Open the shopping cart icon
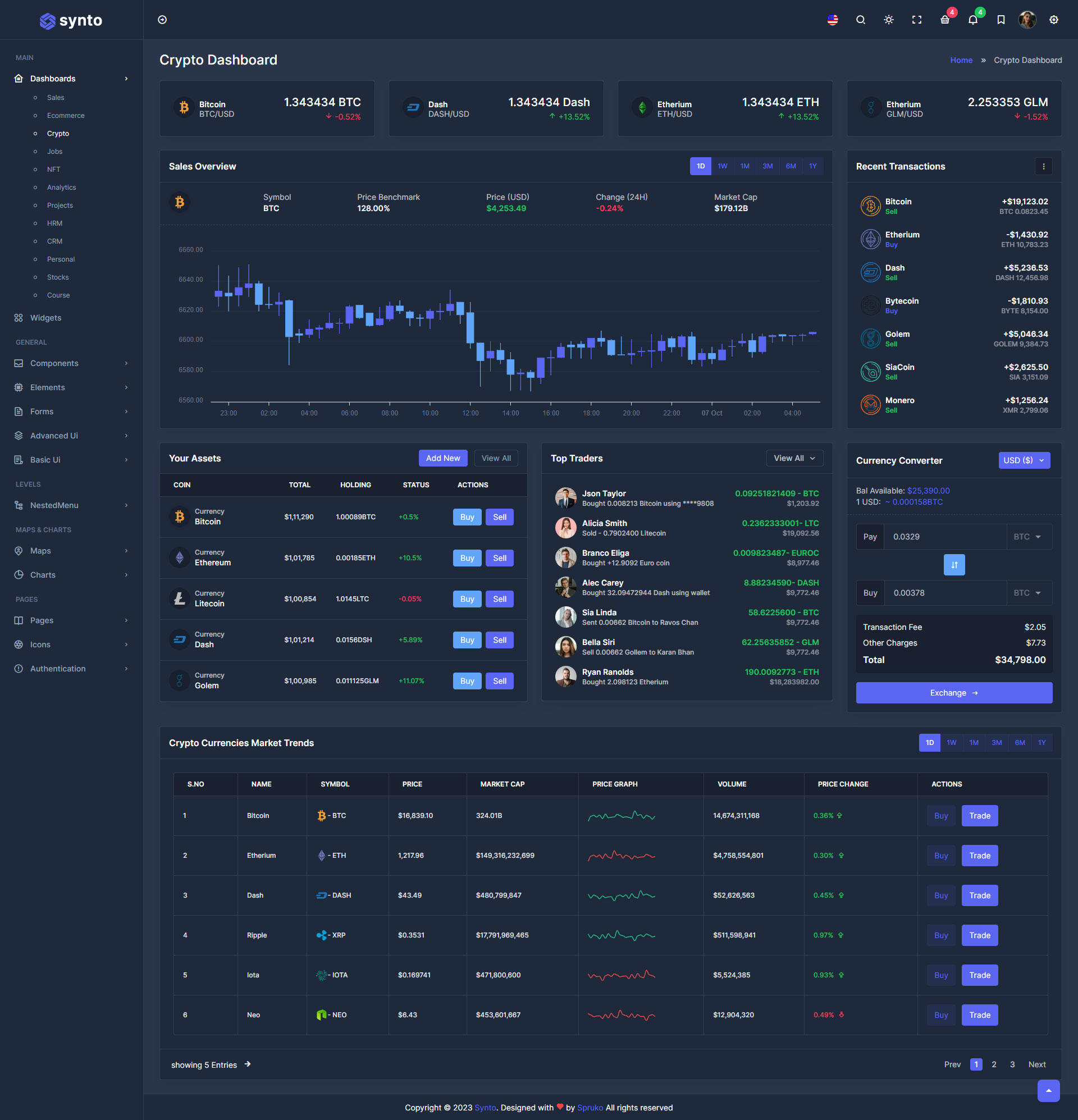Viewport: 1078px width, 1120px height. click(944, 20)
